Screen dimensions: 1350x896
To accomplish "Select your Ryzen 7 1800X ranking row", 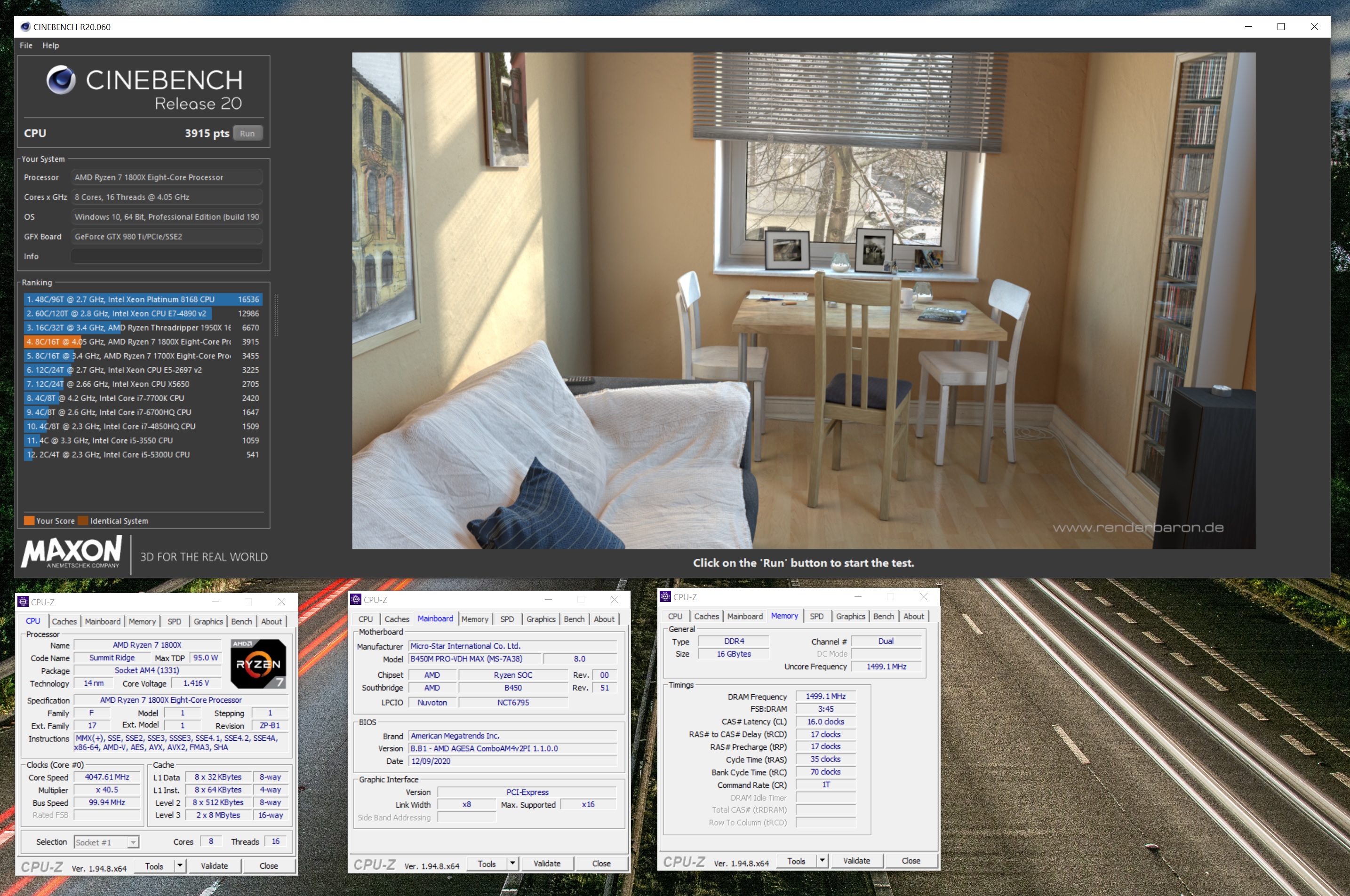I will tap(143, 342).
